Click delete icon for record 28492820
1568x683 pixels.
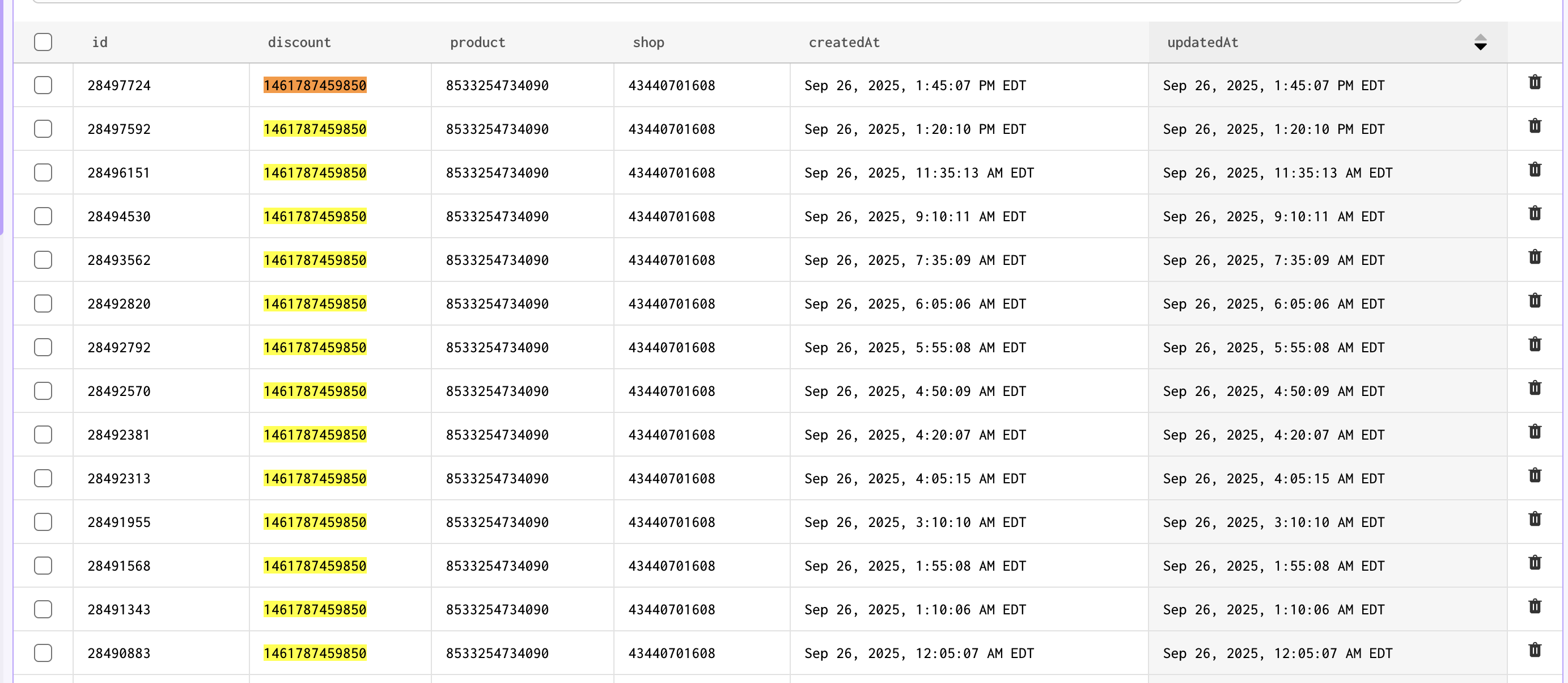coord(1535,301)
